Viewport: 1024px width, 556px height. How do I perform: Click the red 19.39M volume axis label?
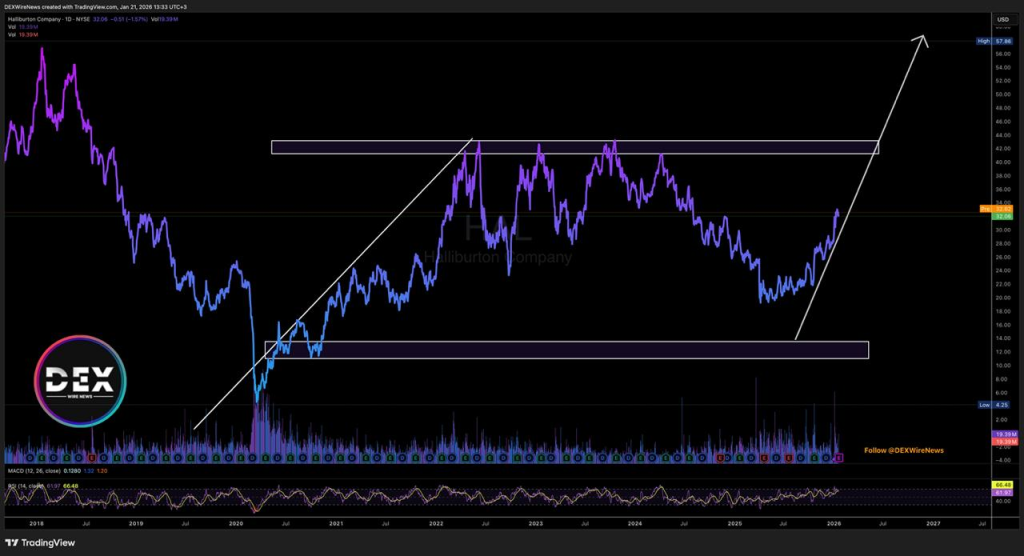[x=1004, y=442]
